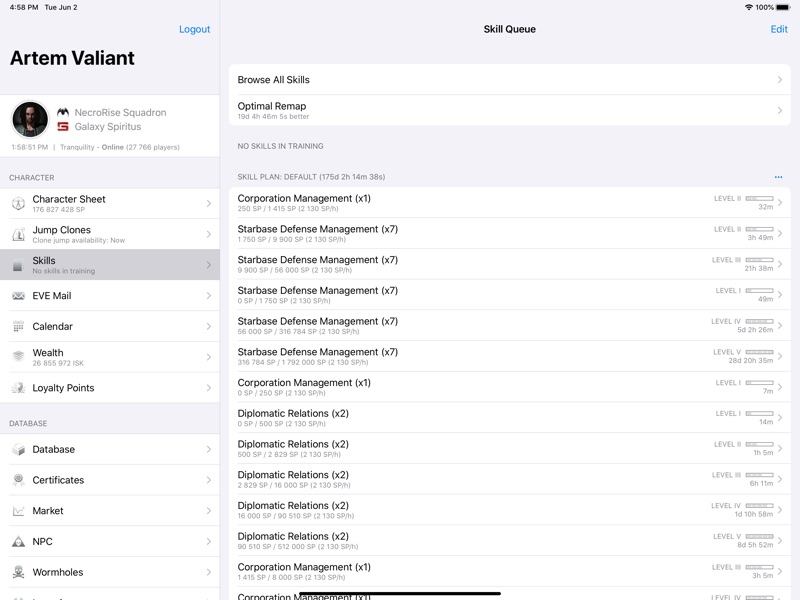The height and width of the screenshot is (600, 800).
Task: Expand chevron of Market row
Action: (x=209, y=511)
